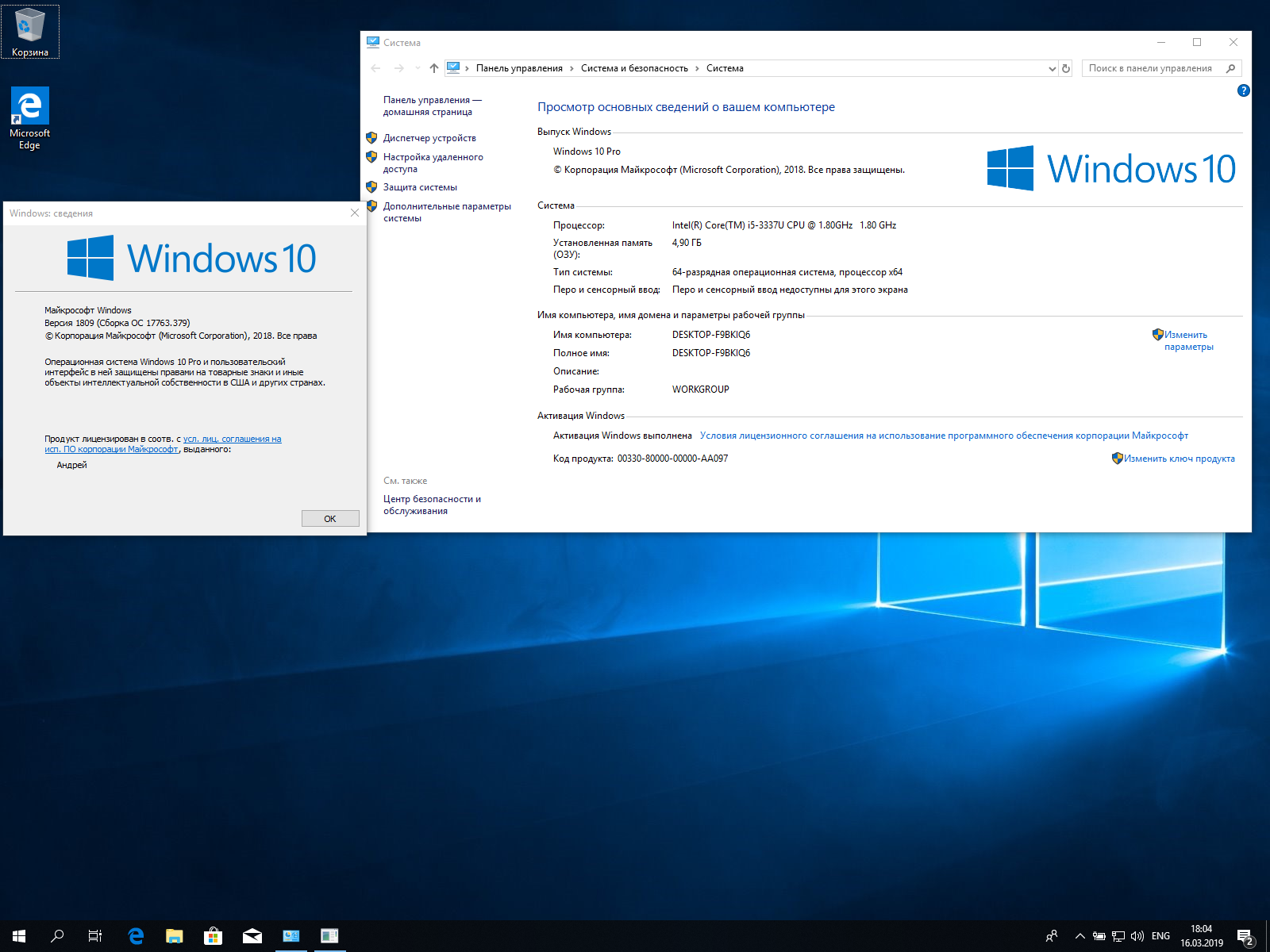Open Microsoft Edge desktop shortcut
The image size is (1270, 952).
(30, 118)
